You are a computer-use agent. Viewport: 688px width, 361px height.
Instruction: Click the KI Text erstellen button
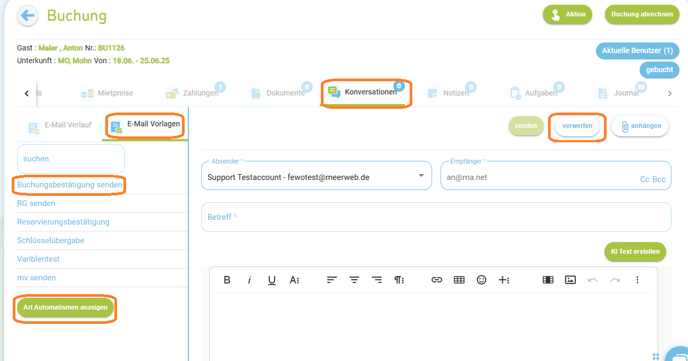(635, 252)
